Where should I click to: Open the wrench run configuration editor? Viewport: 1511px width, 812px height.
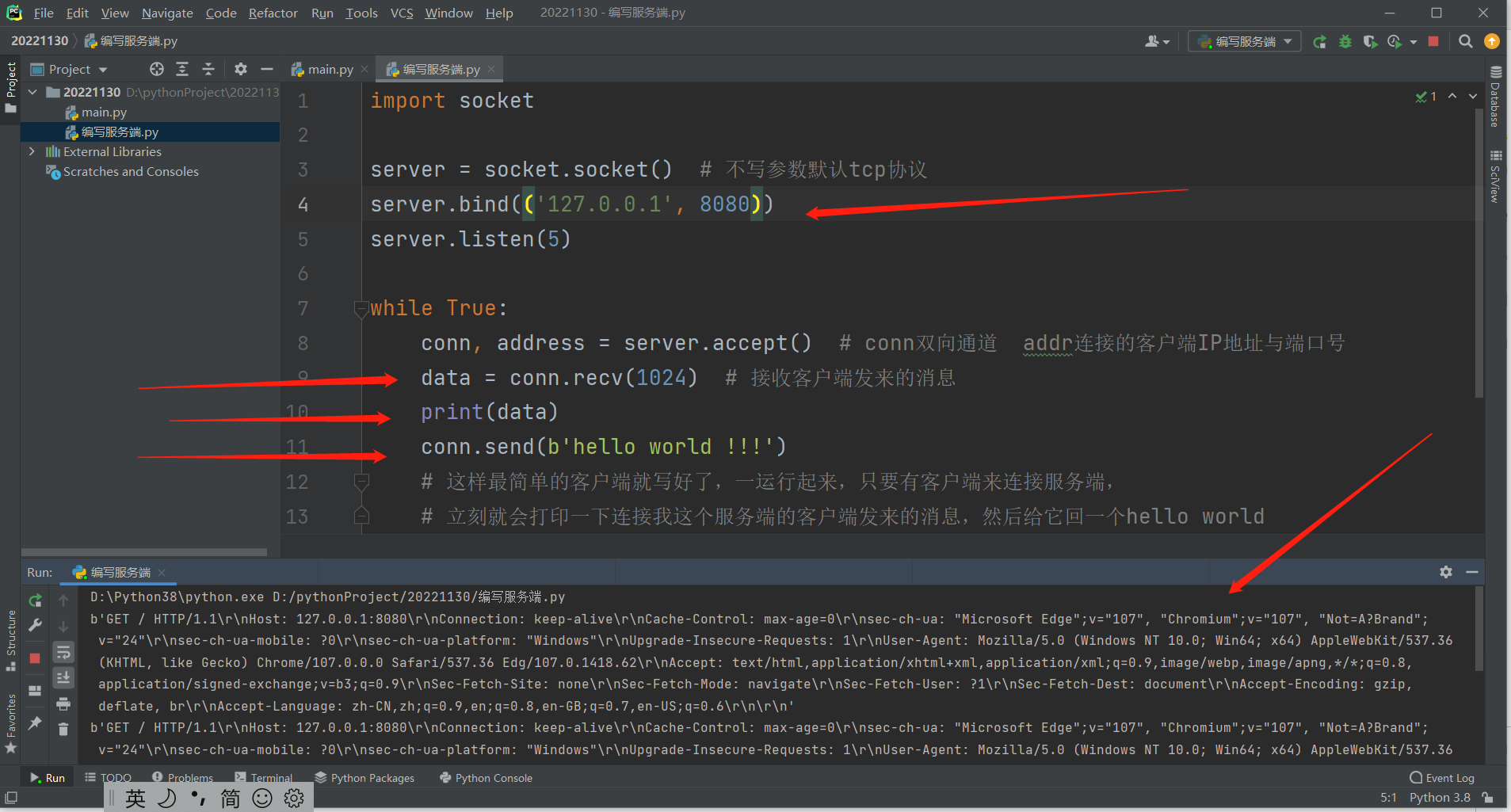[35, 625]
